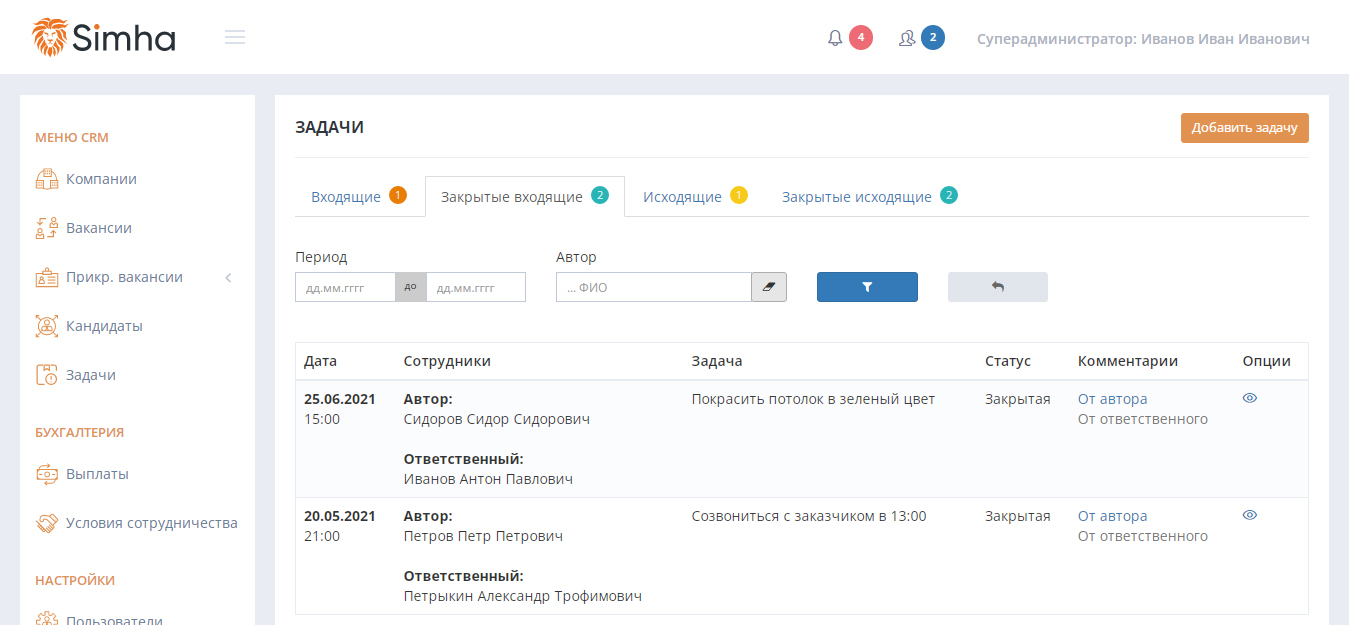
Task: Click the Автор ФИО input field
Action: (653, 288)
